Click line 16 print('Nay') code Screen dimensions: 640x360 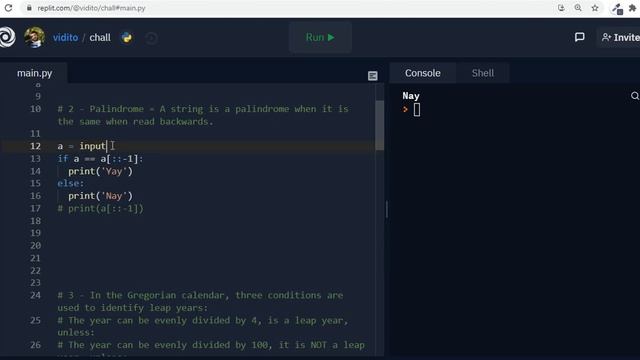tap(100, 196)
